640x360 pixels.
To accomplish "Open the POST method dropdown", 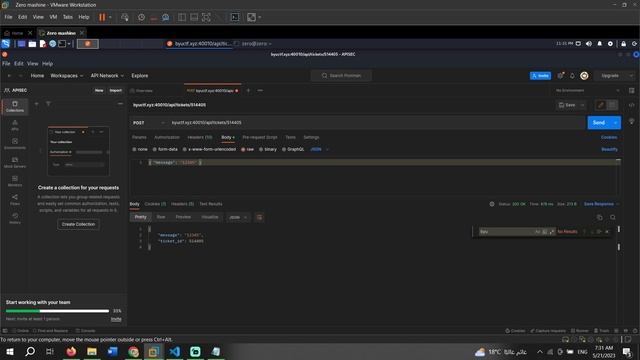I will tap(149, 122).
